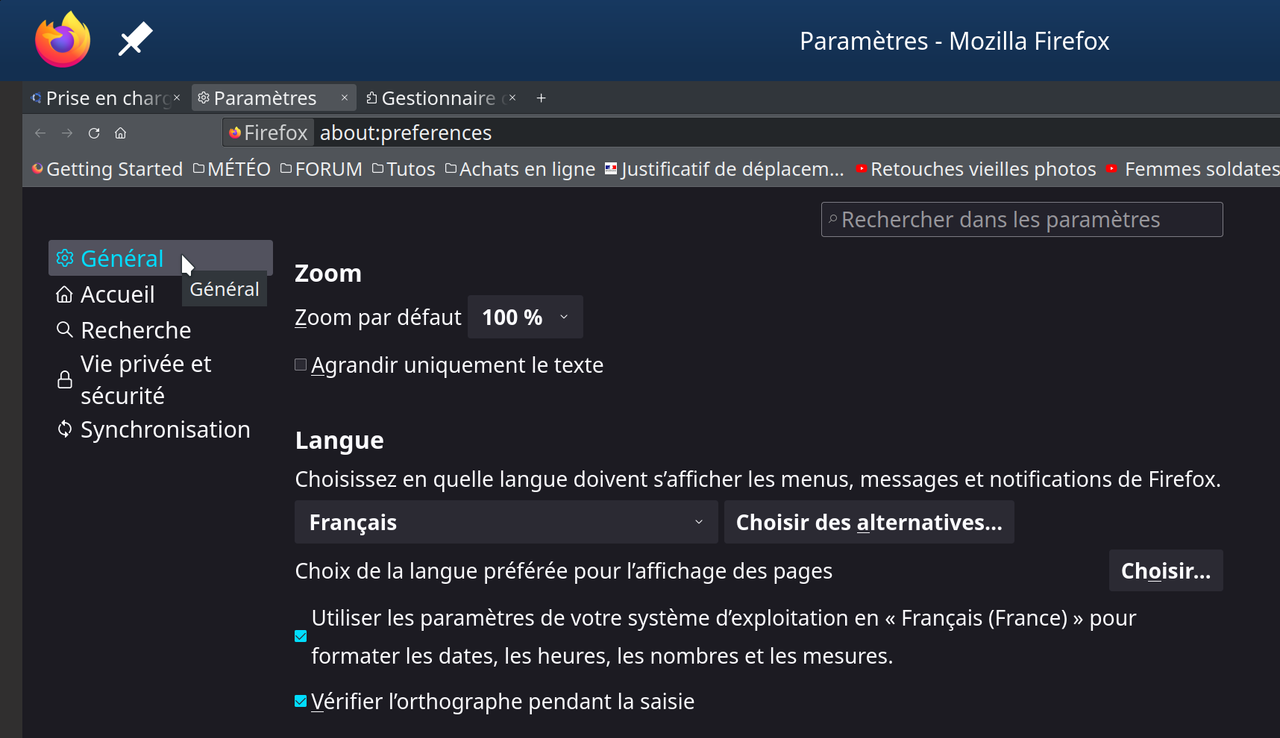The width and height of the screenshot is (1280, 738).
Task: Uncheck the système d'exploitation formatting option
Action: tap(300, 636)
